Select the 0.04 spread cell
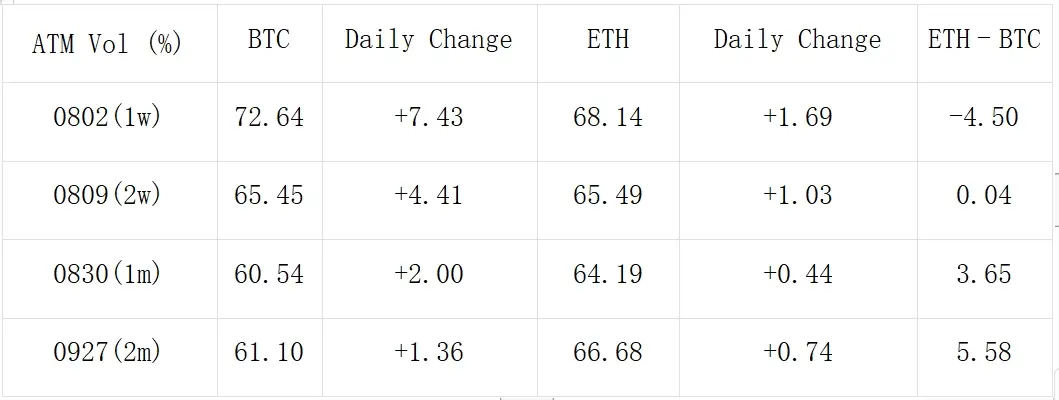The width and height of the screenshot is (1059, 400). point(984,195)
